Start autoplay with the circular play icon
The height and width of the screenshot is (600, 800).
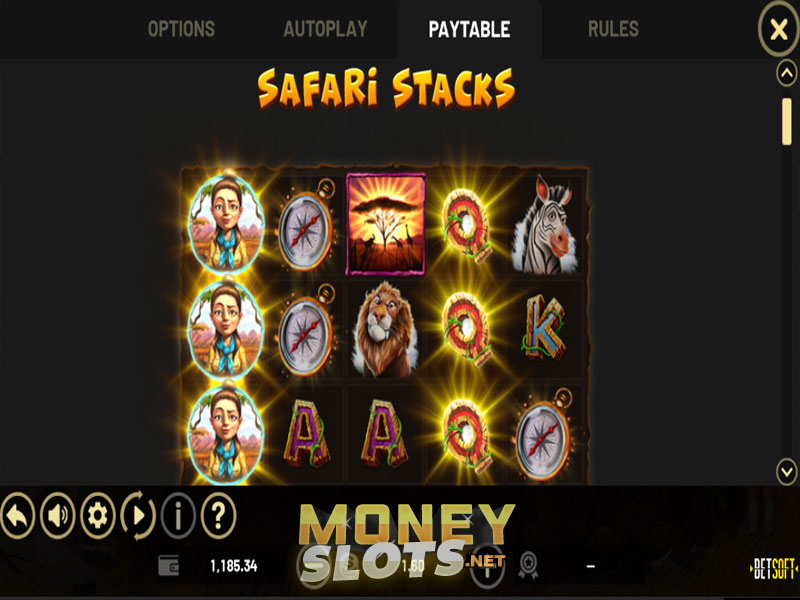pyautogui.click(x=138, y=516)
